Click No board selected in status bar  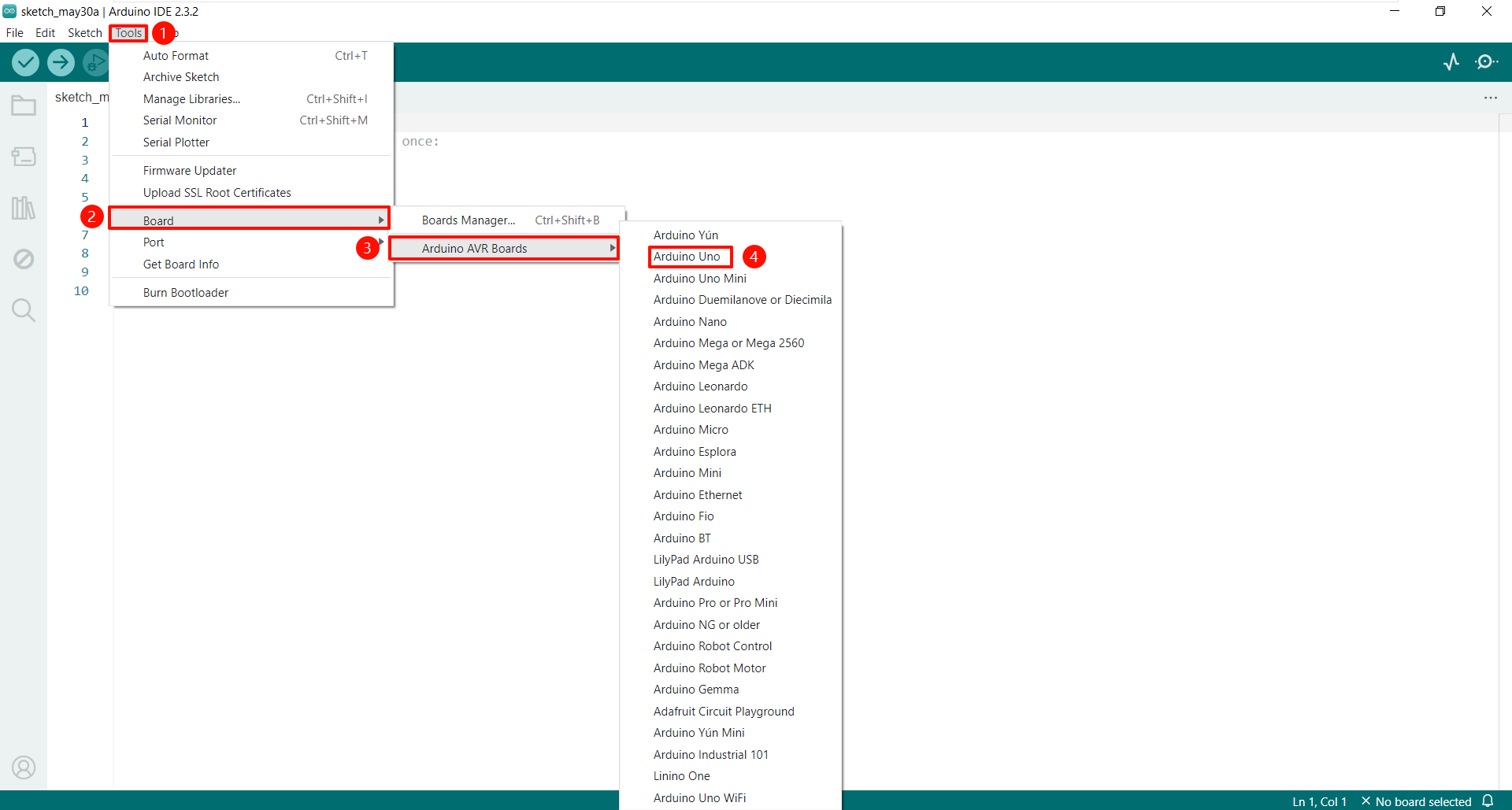(x=1416, y=801)
